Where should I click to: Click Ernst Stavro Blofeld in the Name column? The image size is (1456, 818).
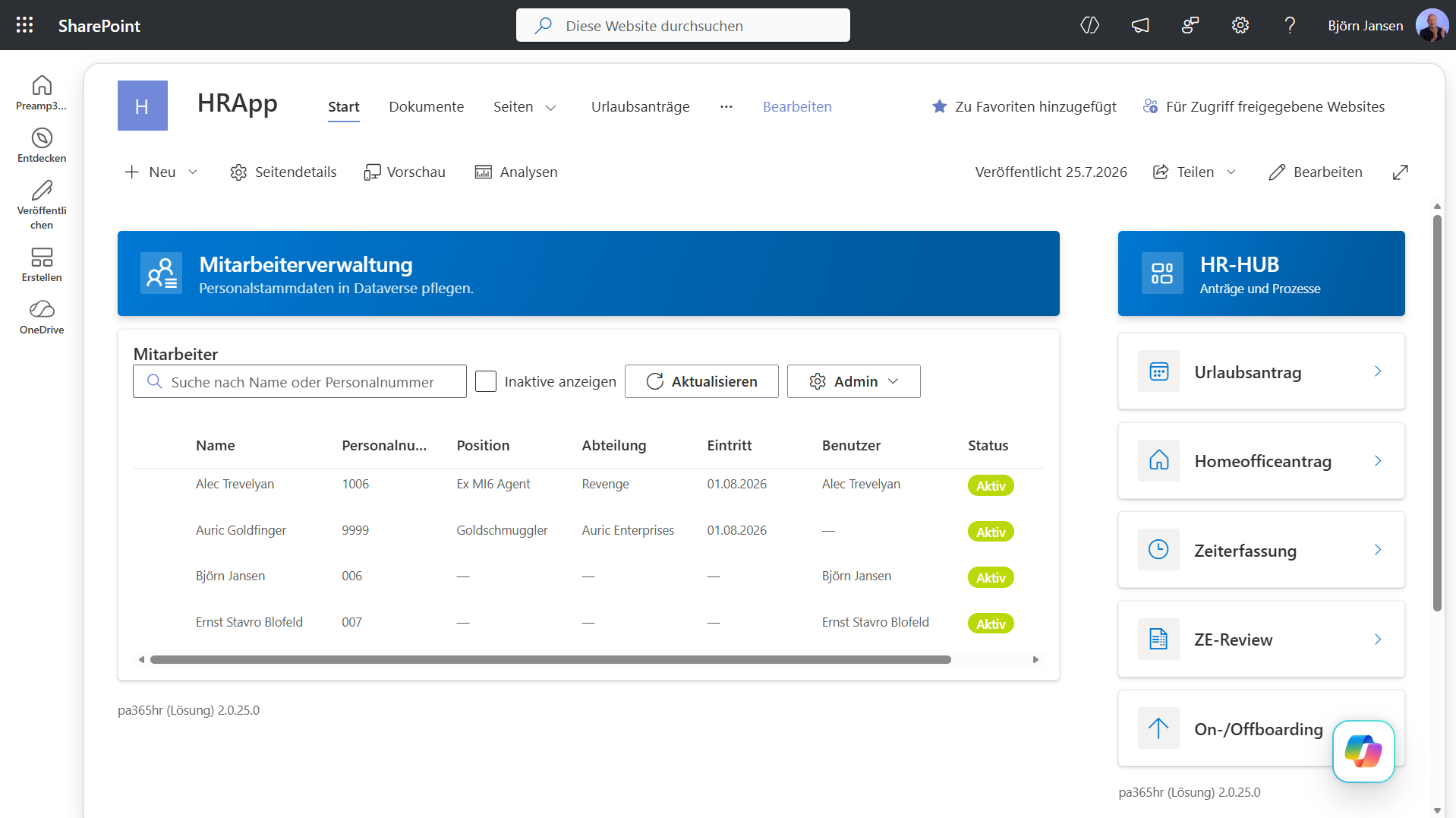[249, 622]
